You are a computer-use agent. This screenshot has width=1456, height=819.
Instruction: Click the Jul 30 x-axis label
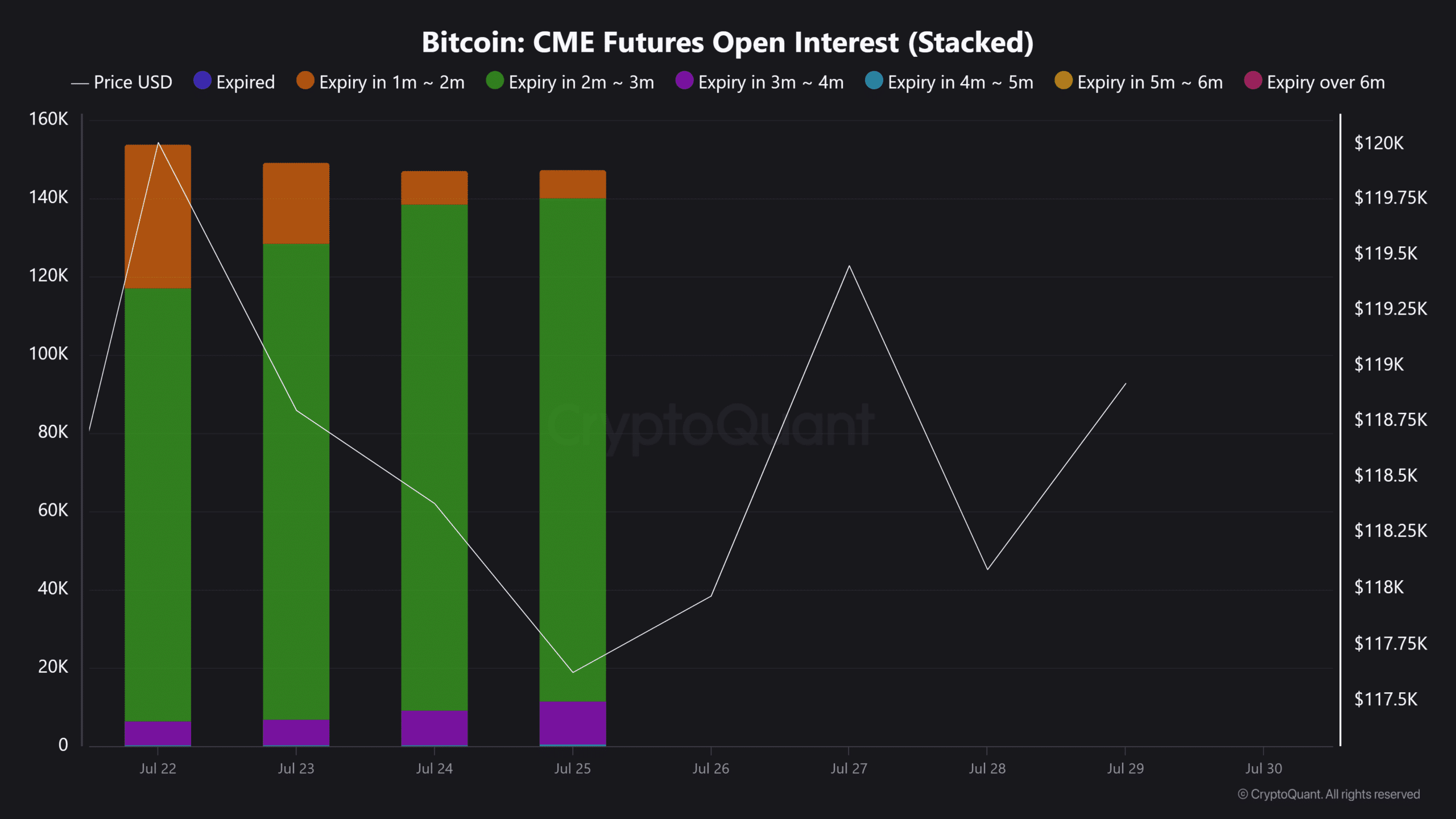(1264, 768)
